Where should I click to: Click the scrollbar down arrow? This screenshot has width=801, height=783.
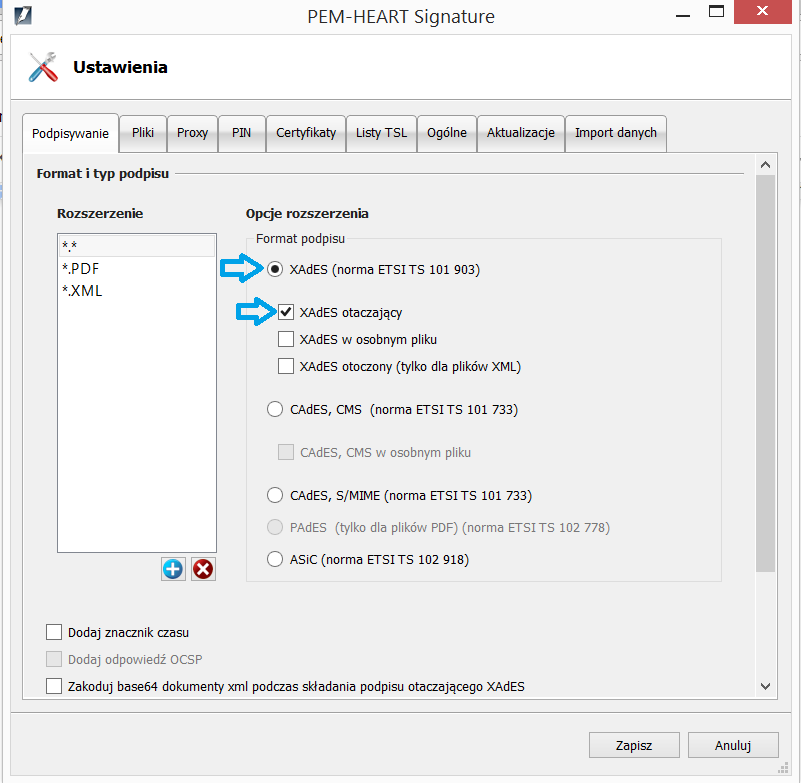pyautogui.click(x=765, y=686)
